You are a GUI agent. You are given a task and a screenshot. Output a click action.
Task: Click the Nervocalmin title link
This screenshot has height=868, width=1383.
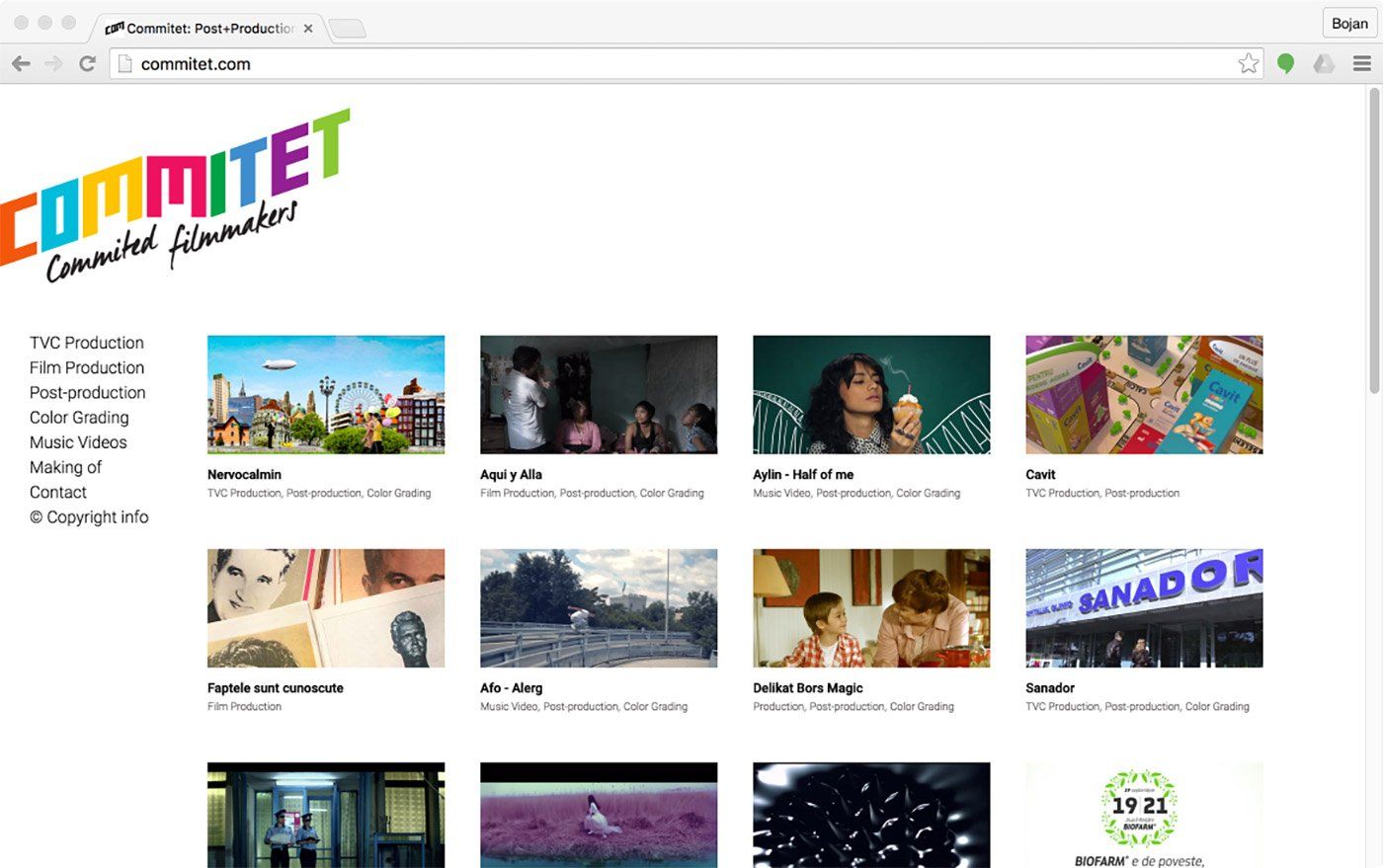click(x=244, y=474)
